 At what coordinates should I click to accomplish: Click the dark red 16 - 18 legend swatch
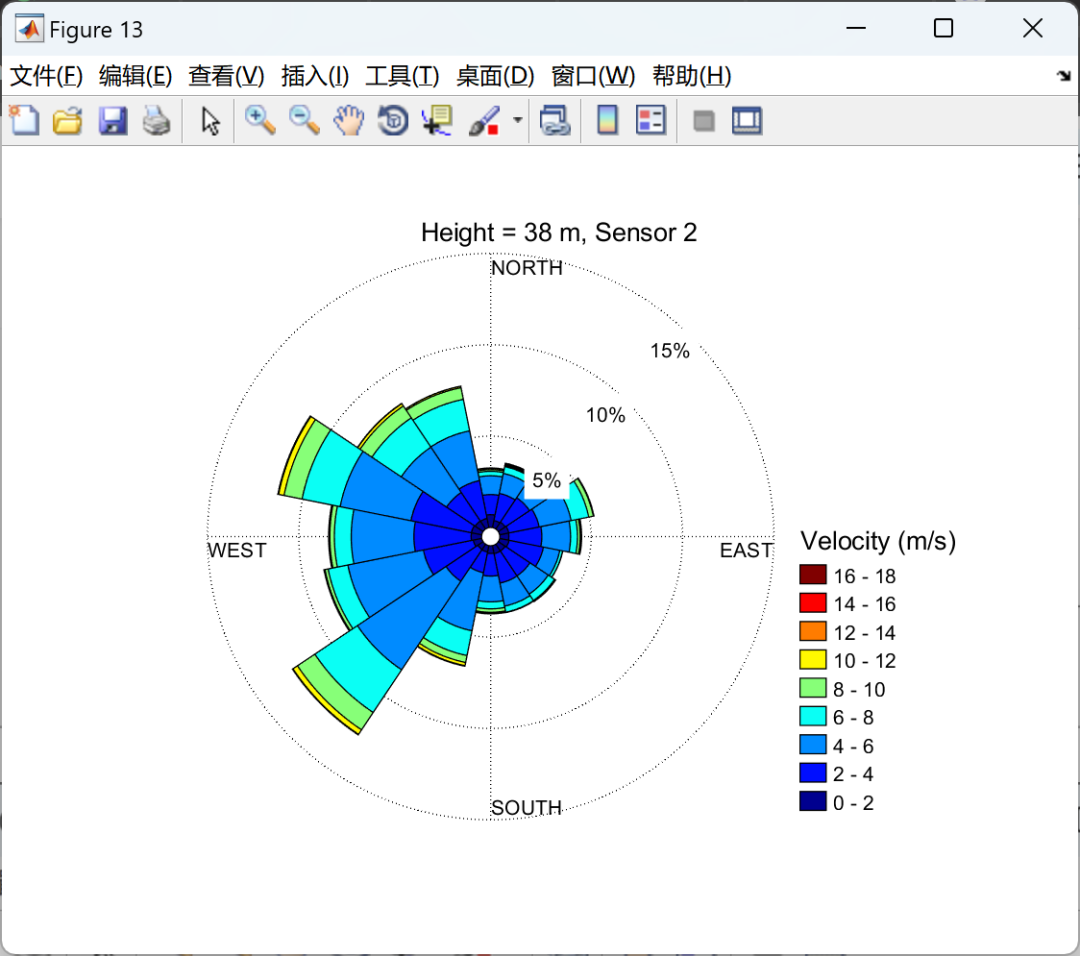coord(813,574)
